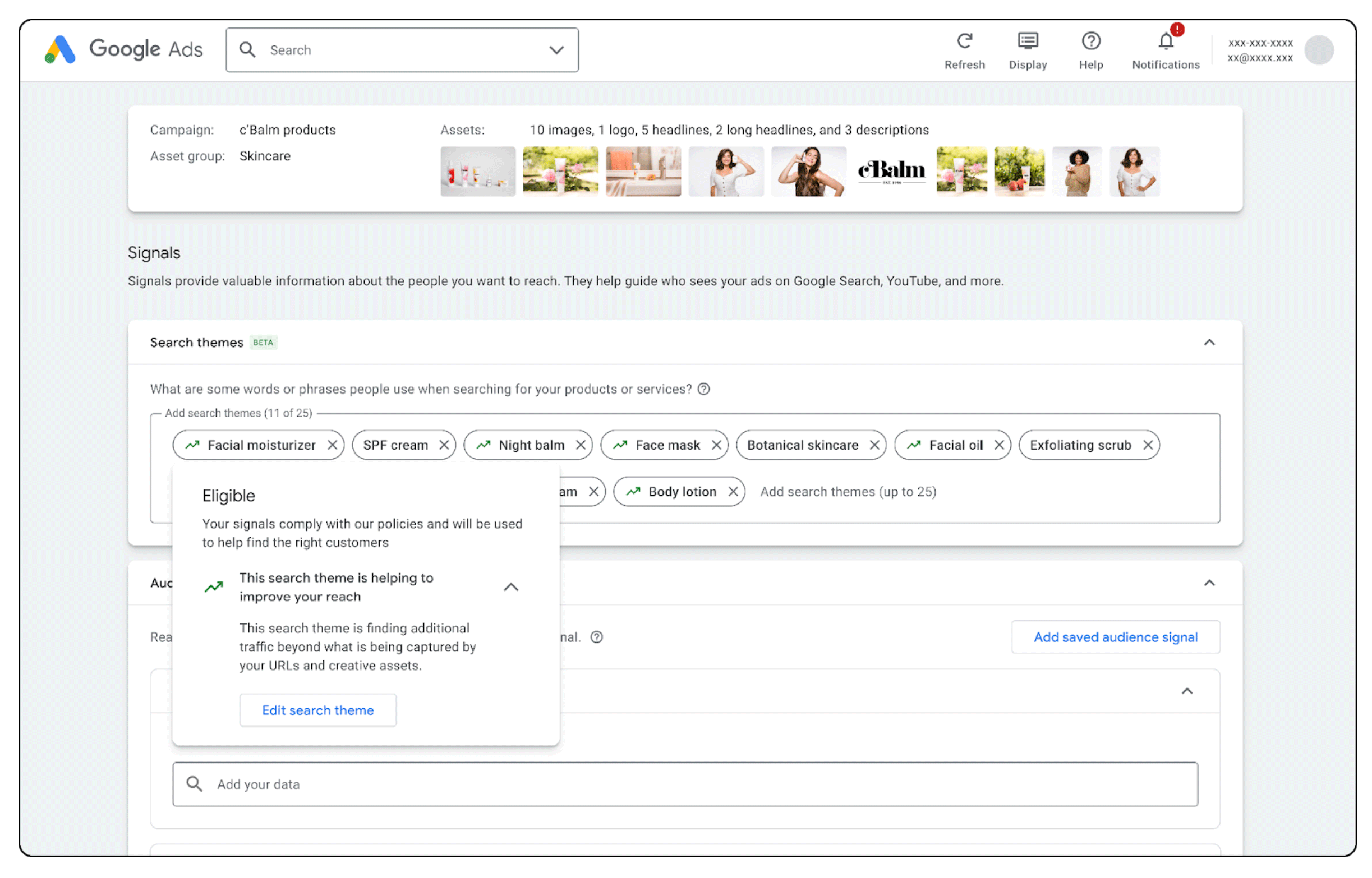Click the Facial oil trend arrow icon

click(x=914, y=444)
